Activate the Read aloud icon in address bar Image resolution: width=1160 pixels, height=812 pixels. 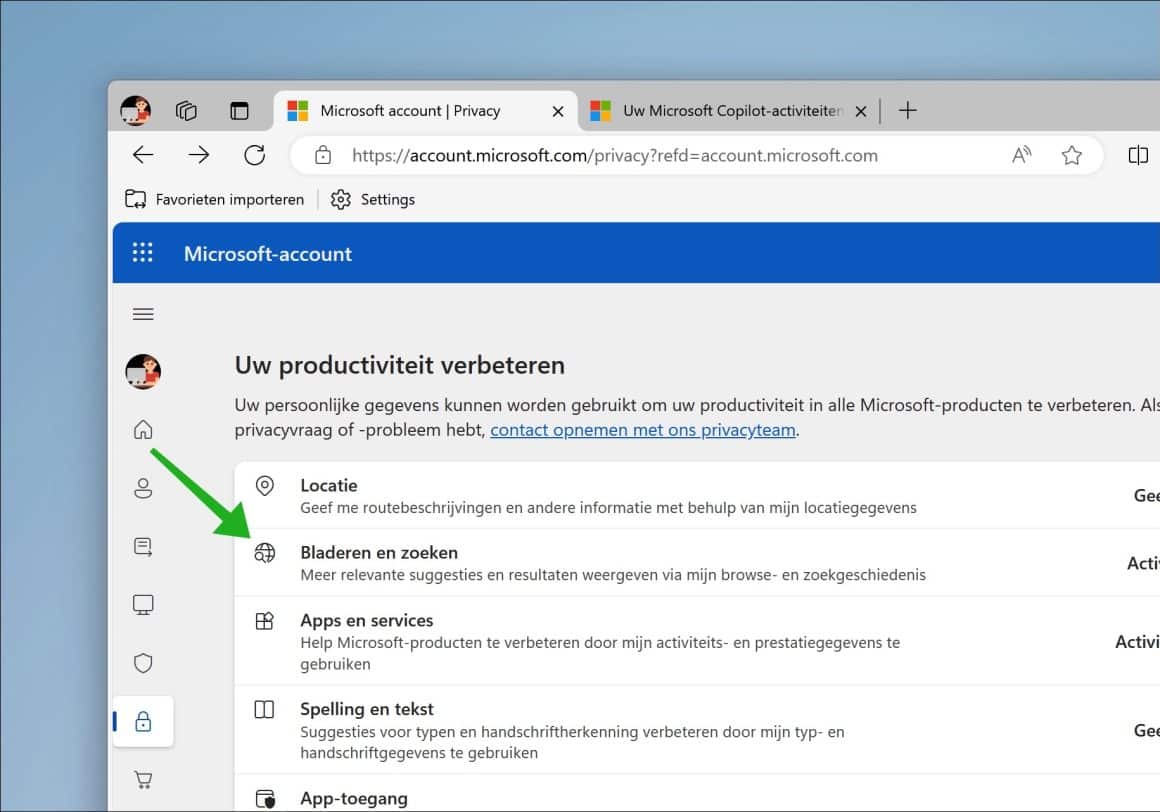tap(1022, 155)
